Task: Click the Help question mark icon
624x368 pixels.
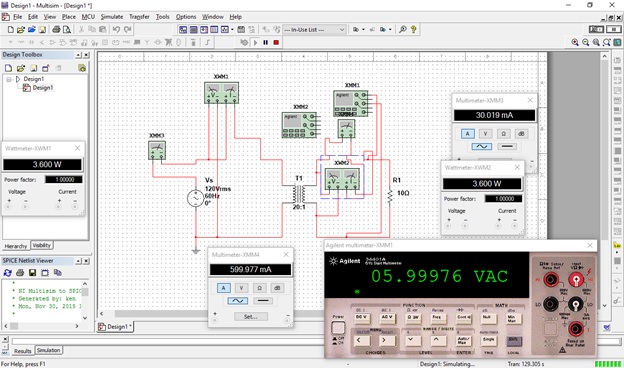Action: [414, 29]
